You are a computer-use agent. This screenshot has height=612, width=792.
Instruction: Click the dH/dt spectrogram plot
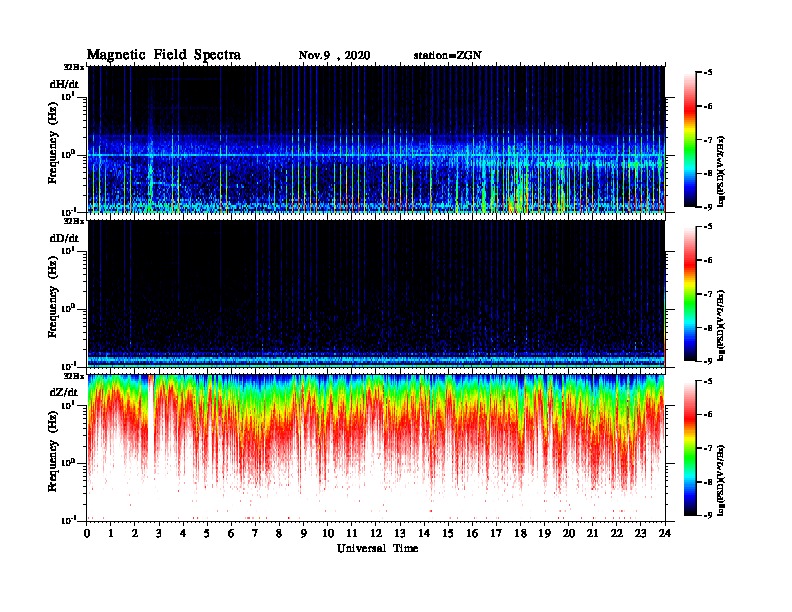376,139
